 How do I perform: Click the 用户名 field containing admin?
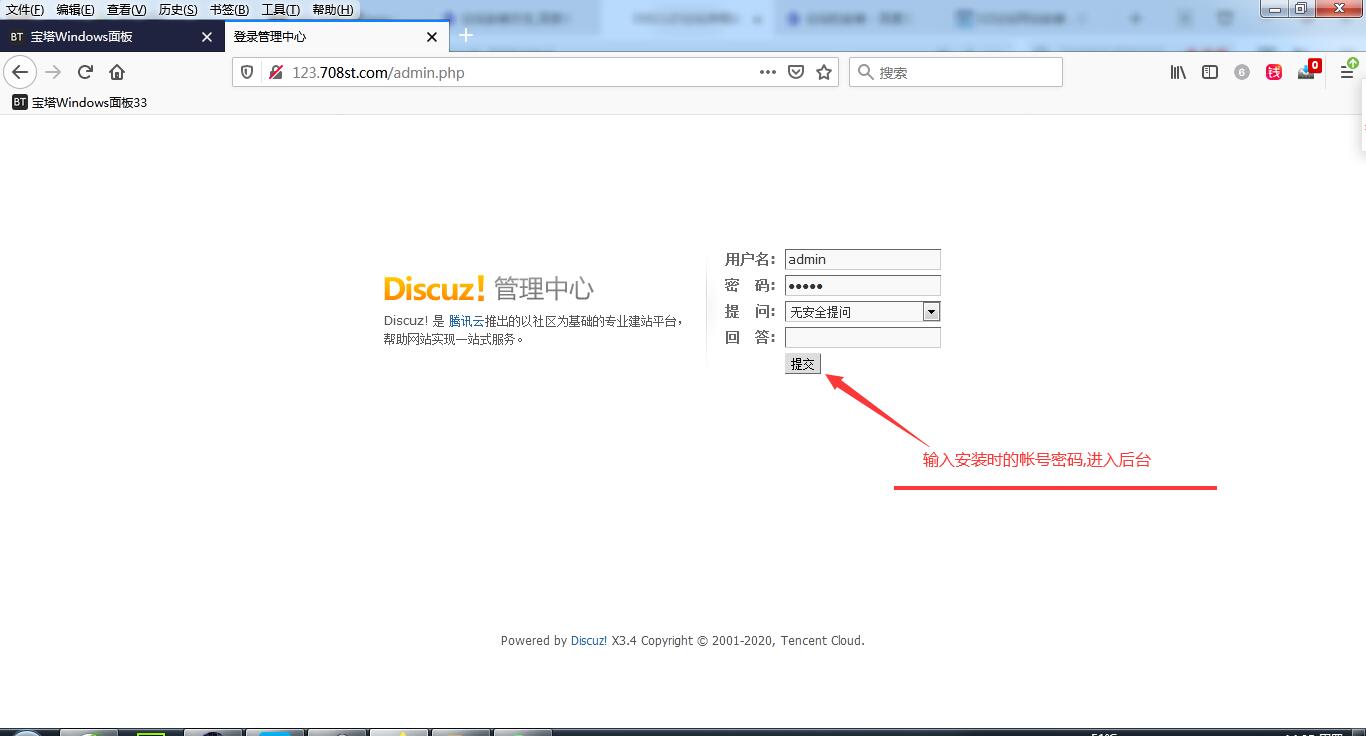pyautogui.click(x=863, y=260)
